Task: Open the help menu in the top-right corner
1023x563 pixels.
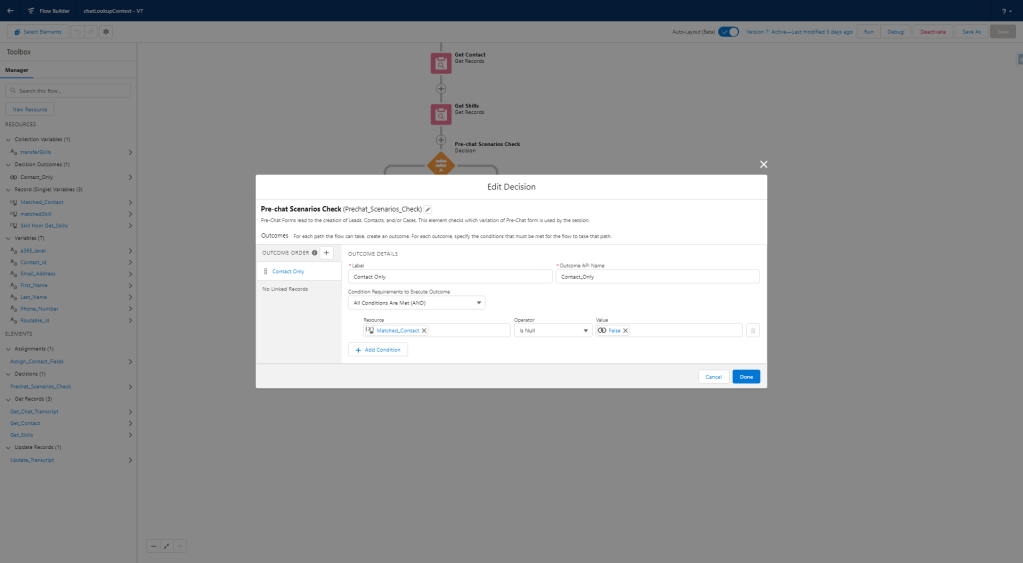Action: tap(1003, 10)
